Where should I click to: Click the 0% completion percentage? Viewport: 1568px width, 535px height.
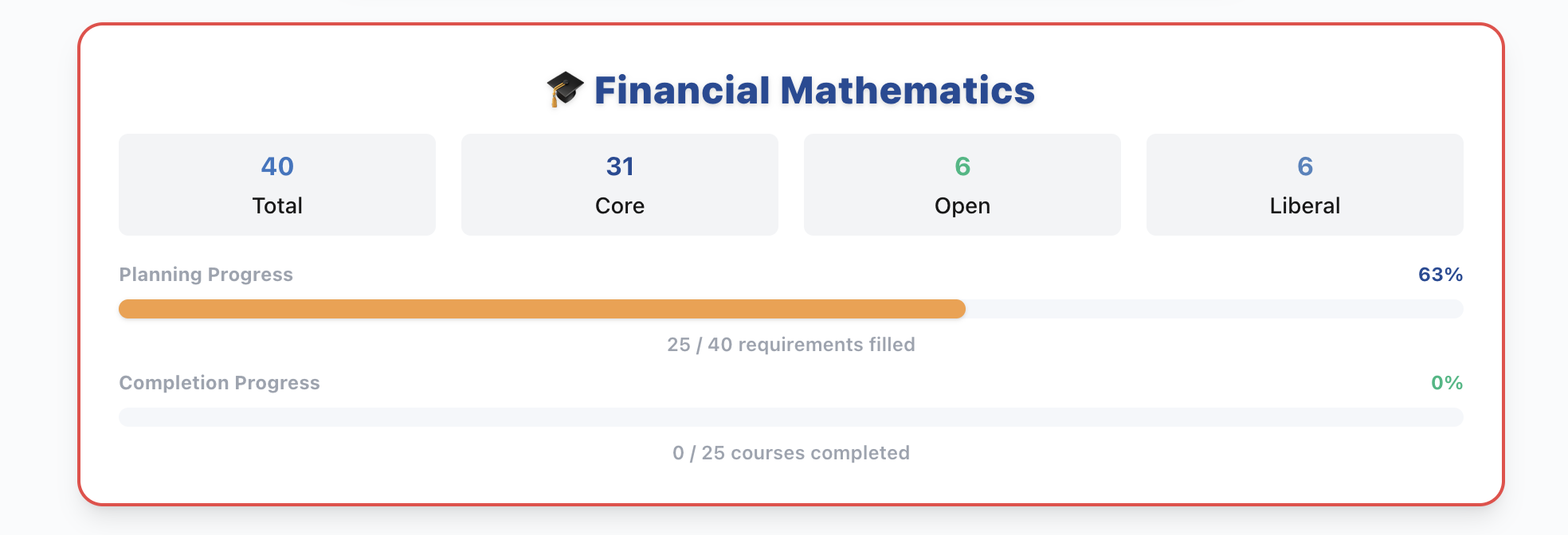pos(1446,383)
